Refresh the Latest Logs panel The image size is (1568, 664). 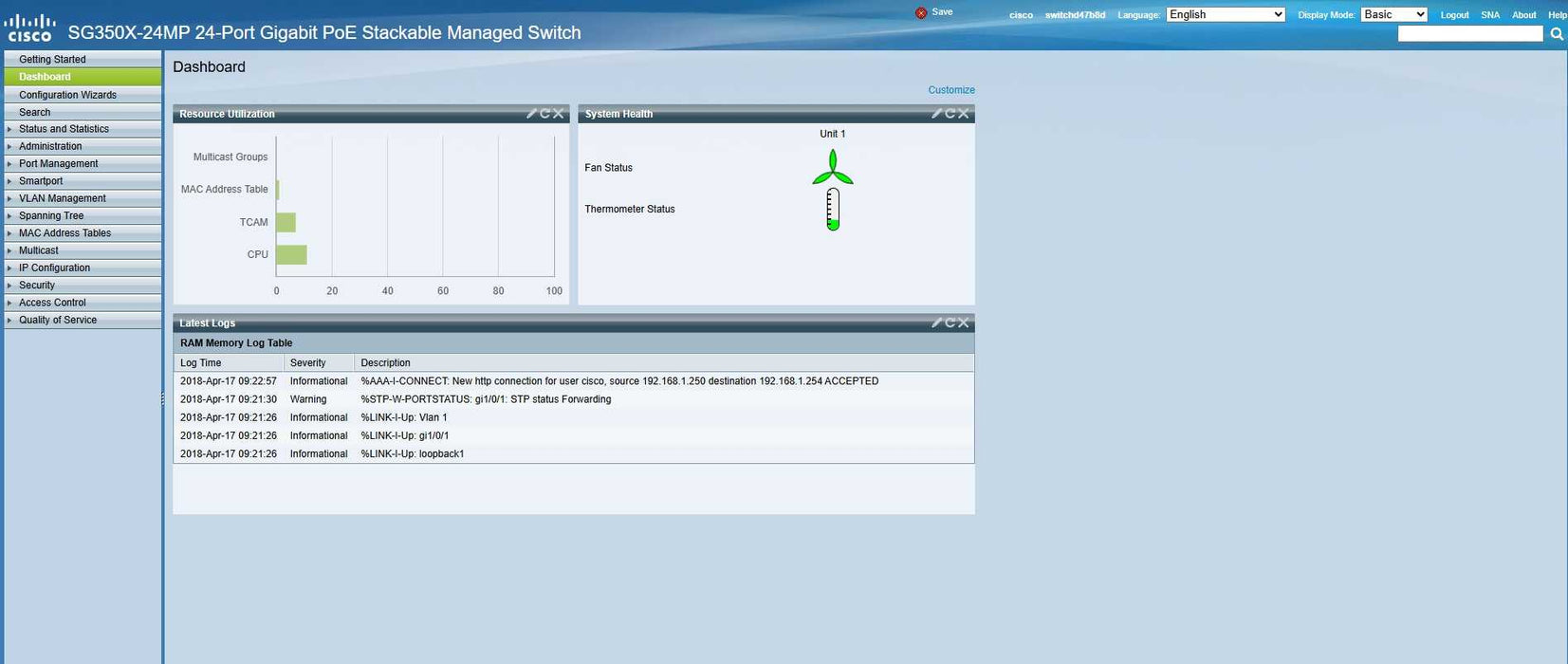pyautogui.click(x=950, y=323)
